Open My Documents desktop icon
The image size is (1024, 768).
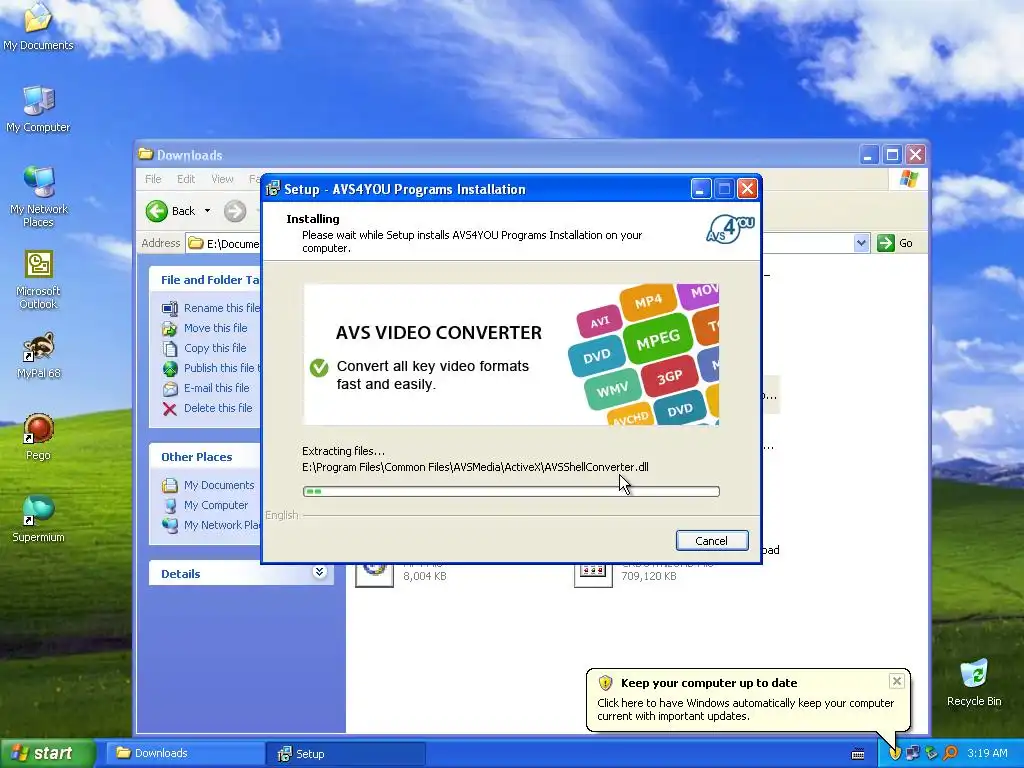[x=38, y=27]
